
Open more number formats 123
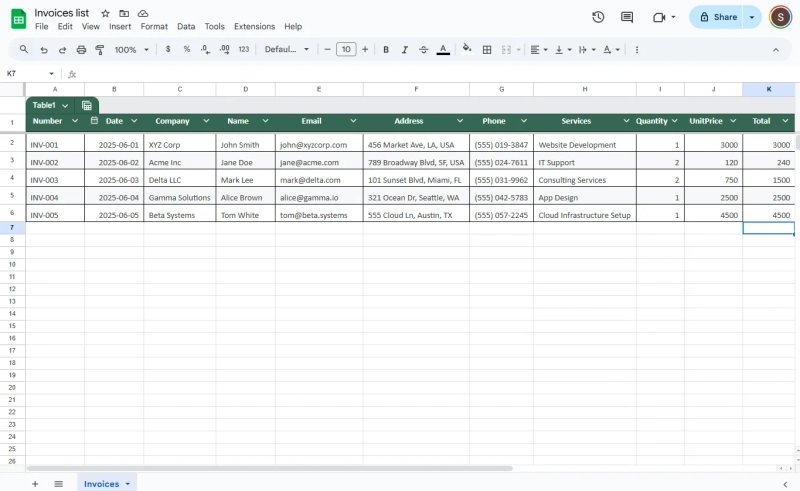[x=244, y=50]
